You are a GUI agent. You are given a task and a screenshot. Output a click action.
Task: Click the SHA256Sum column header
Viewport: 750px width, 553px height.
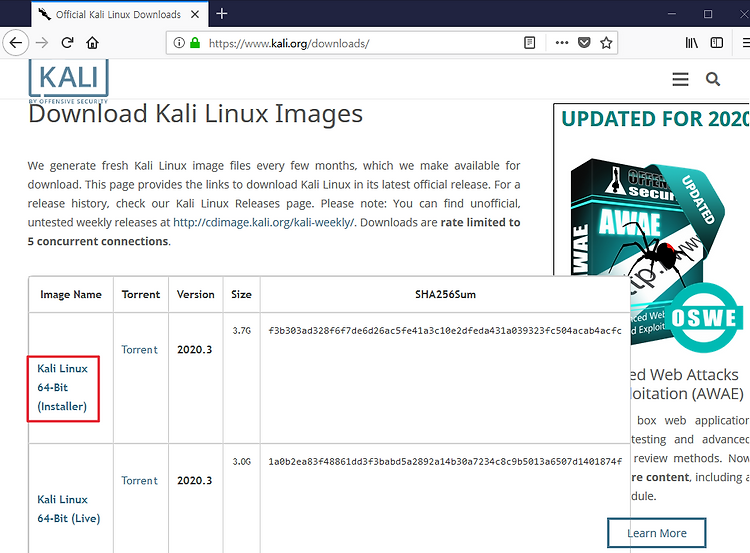(445, 295)
